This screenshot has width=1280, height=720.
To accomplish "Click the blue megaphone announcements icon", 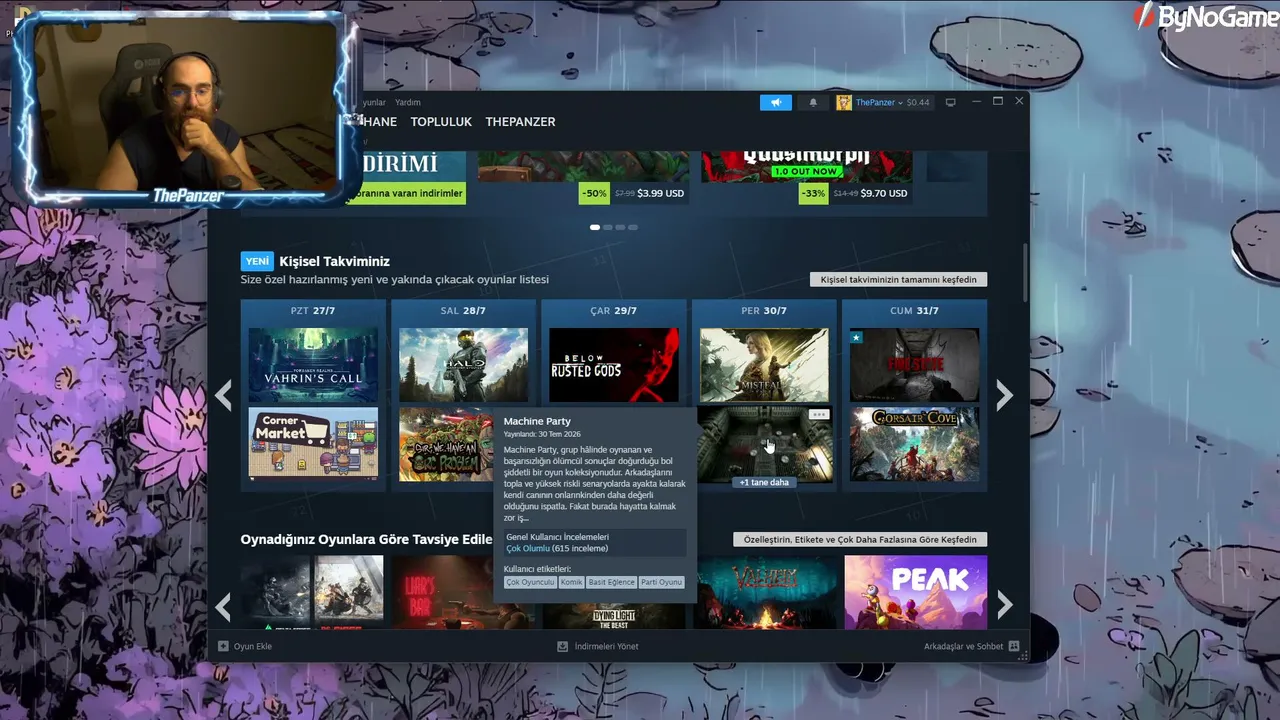I will coord(775,102).
